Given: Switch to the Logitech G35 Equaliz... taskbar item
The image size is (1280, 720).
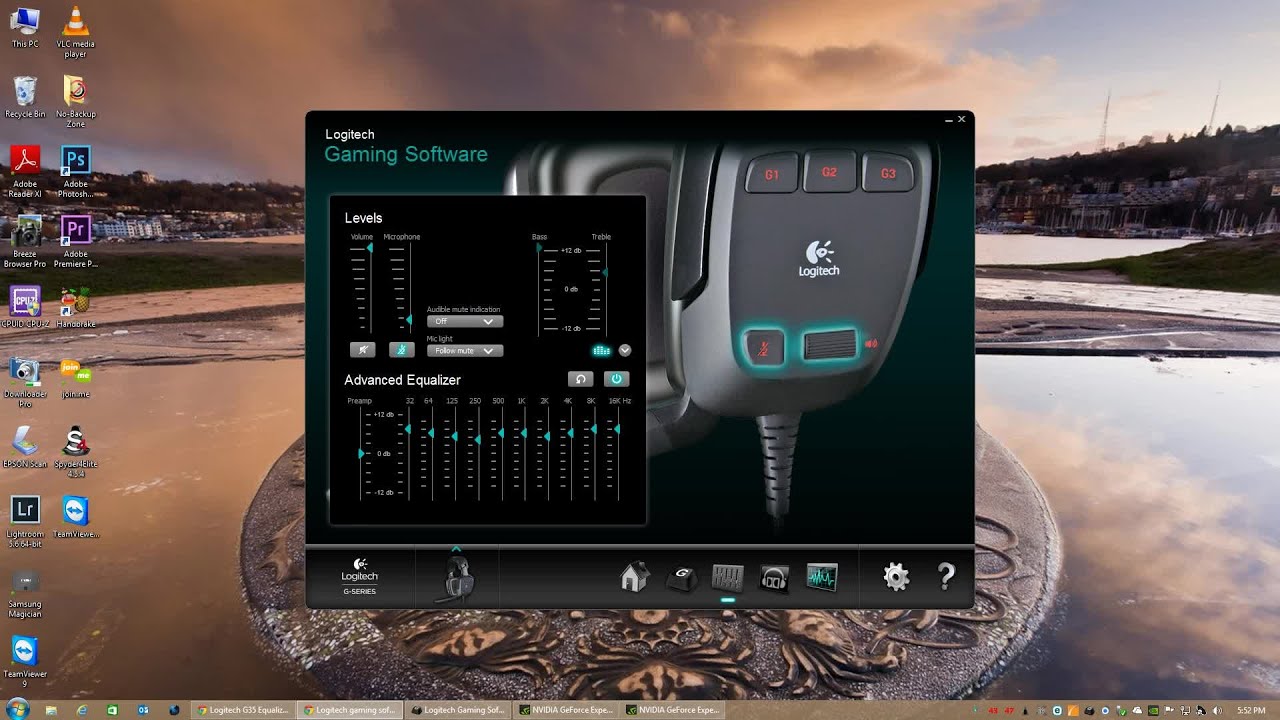Looking at the screenshot, I should [243, 710].
